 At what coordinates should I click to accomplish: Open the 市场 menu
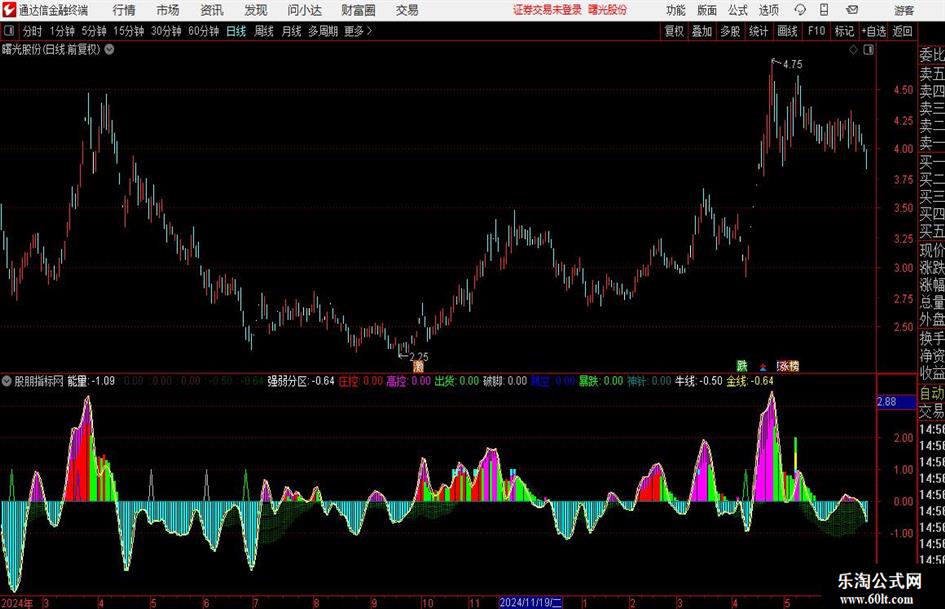[168, 10]
